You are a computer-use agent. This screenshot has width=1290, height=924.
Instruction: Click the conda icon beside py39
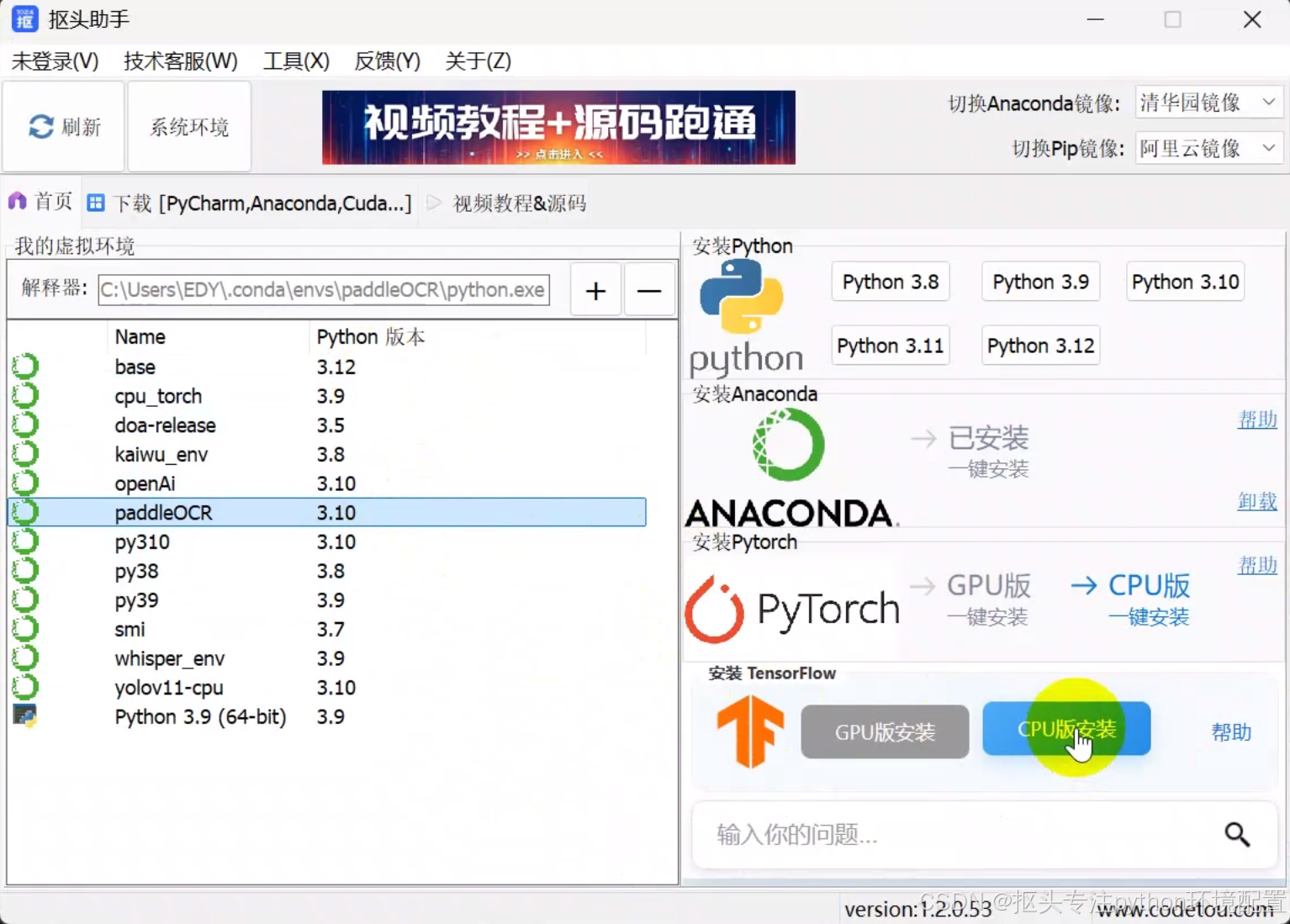(x=25, y=599)
